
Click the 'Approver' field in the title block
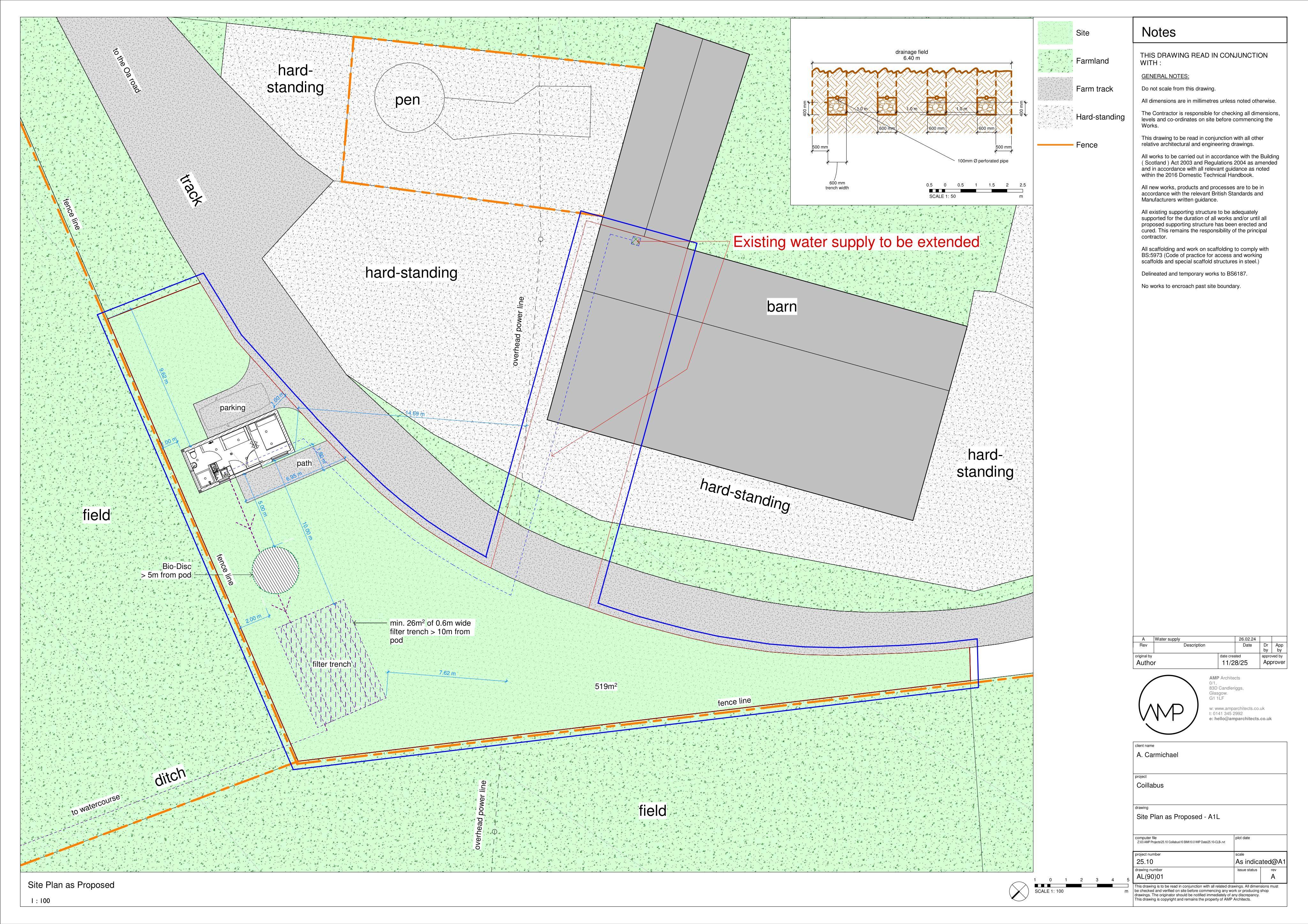1274,663
